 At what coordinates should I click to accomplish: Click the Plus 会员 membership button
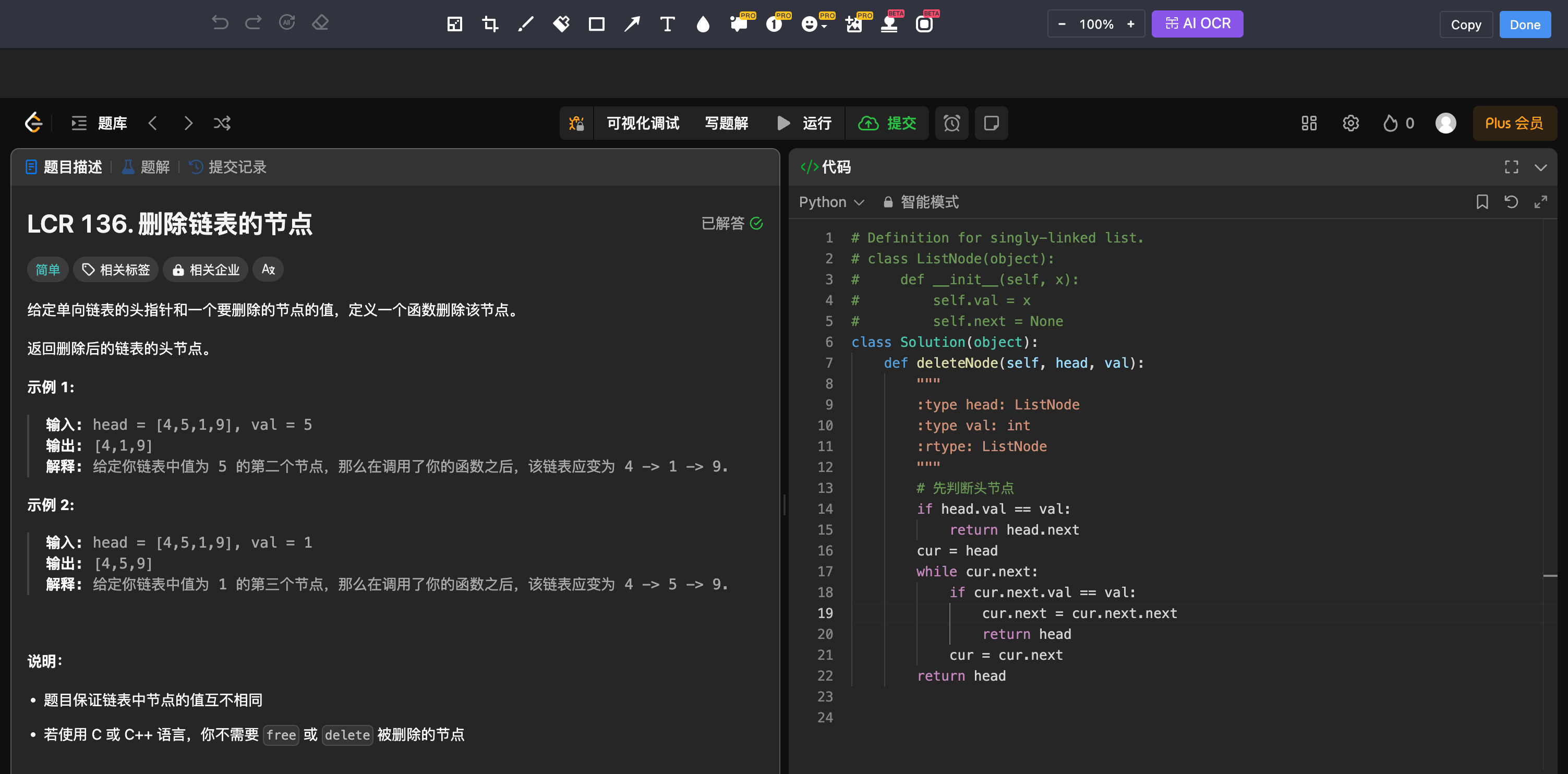[x=1514, y=123]
